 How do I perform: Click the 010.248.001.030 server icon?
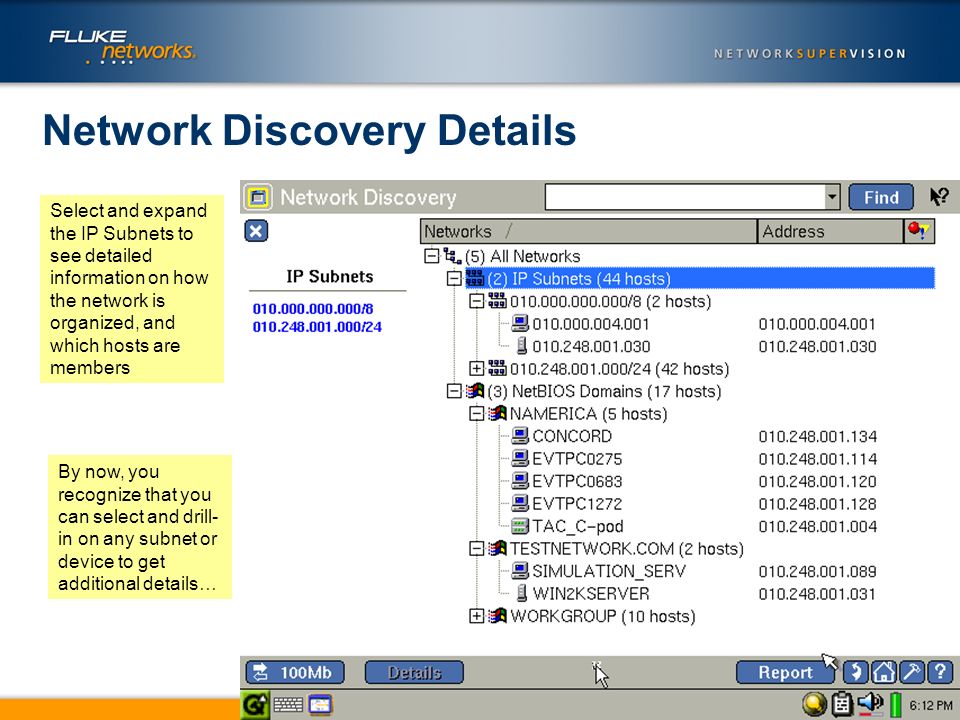point(522,346)
